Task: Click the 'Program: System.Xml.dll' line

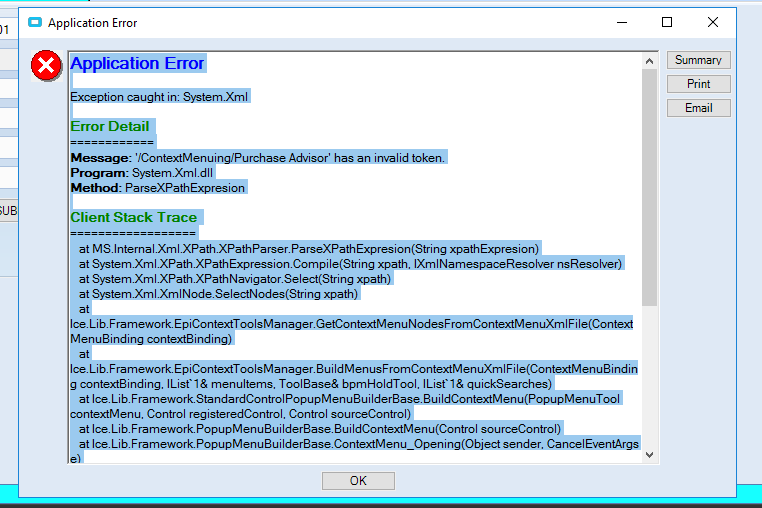Action: (142, 173)
